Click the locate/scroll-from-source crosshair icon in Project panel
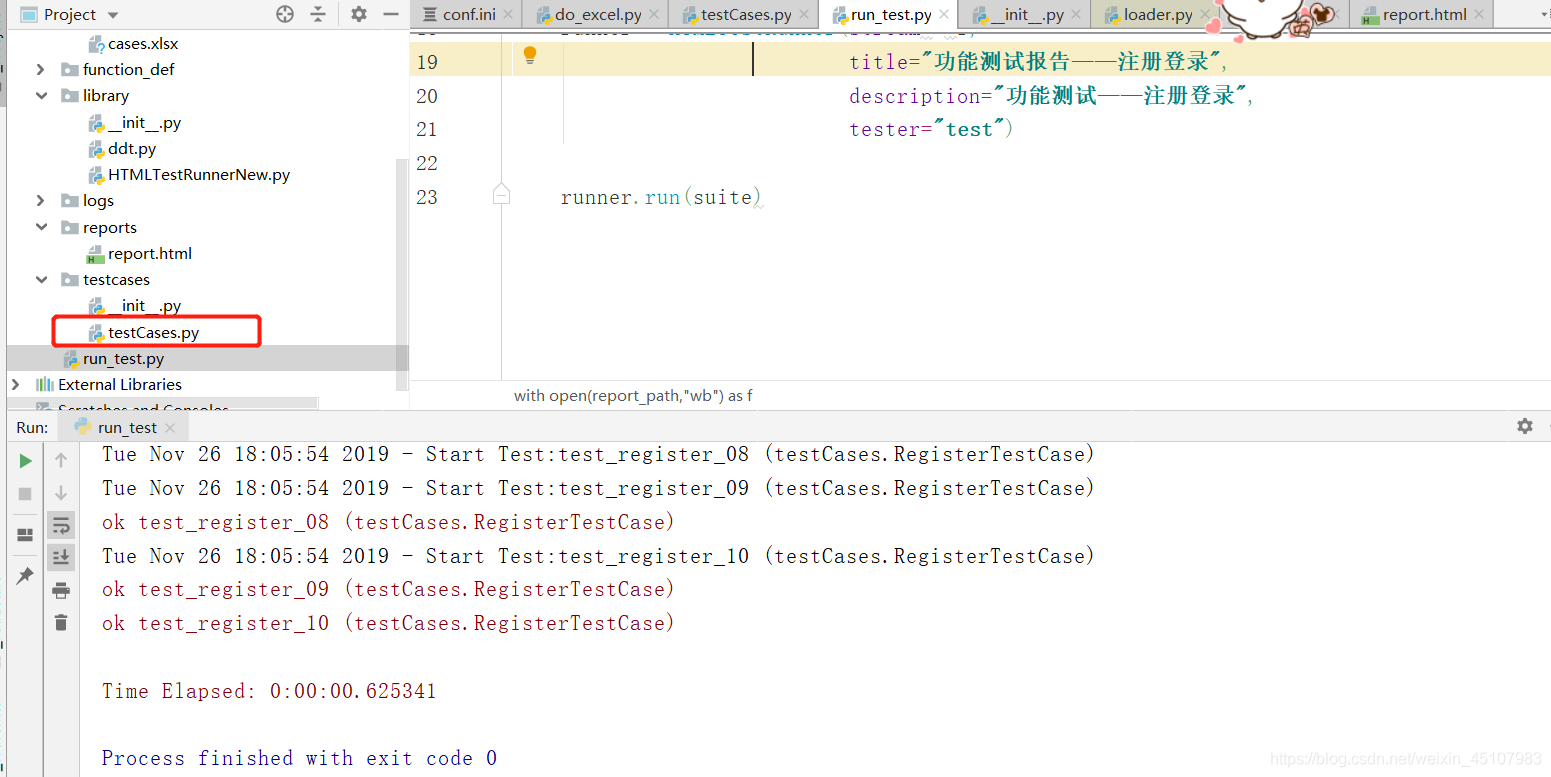The height and width of the screenshot is (777, 1551). (285, 14)
